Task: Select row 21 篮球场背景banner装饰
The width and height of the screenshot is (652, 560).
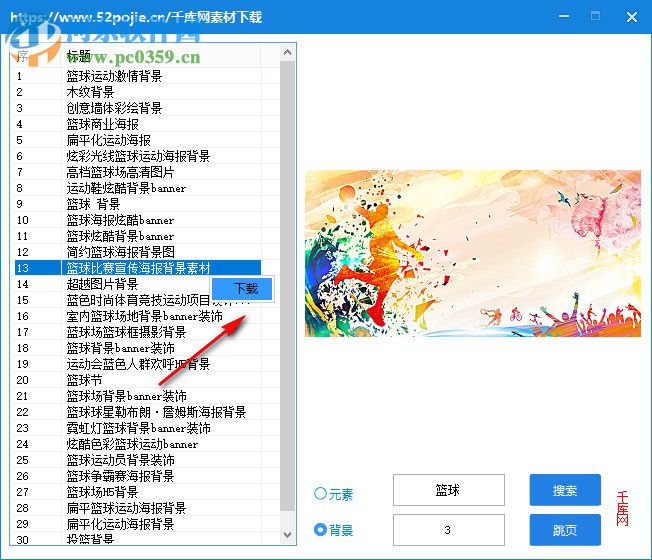Action: 138,396
